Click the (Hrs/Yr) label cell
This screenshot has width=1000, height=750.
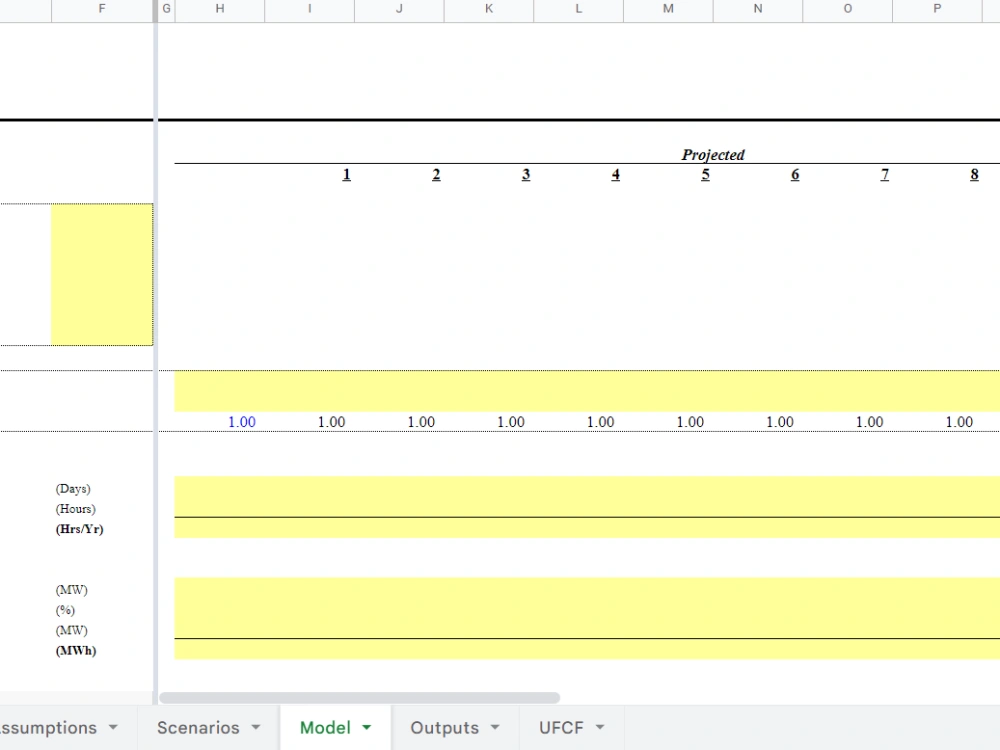click(x=79, y=529)
